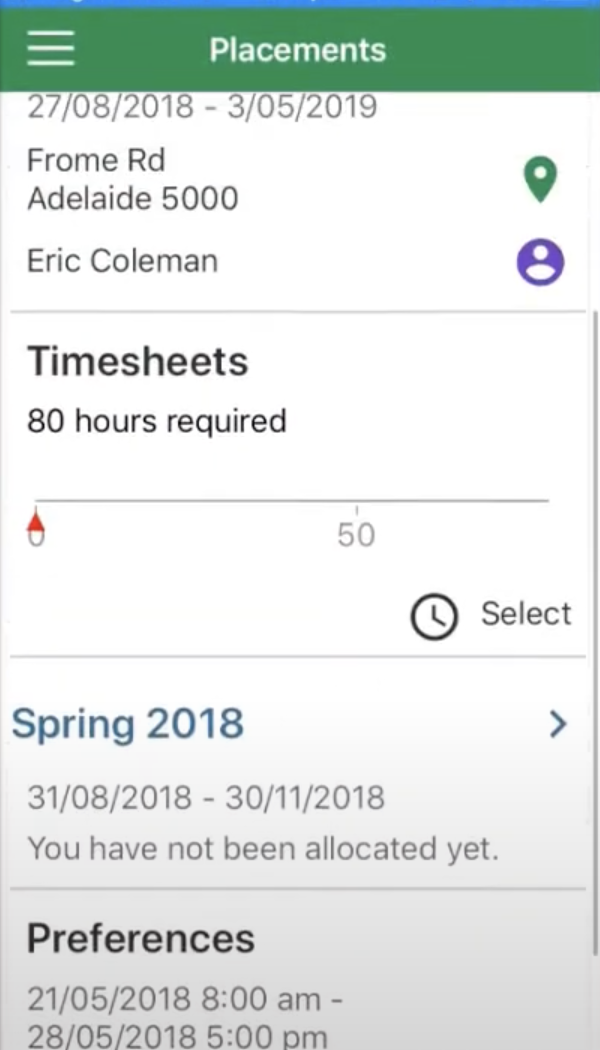The image size is (600, 1050).
Task: Open the hamburger navigation menu
Action: pos(51,49)
